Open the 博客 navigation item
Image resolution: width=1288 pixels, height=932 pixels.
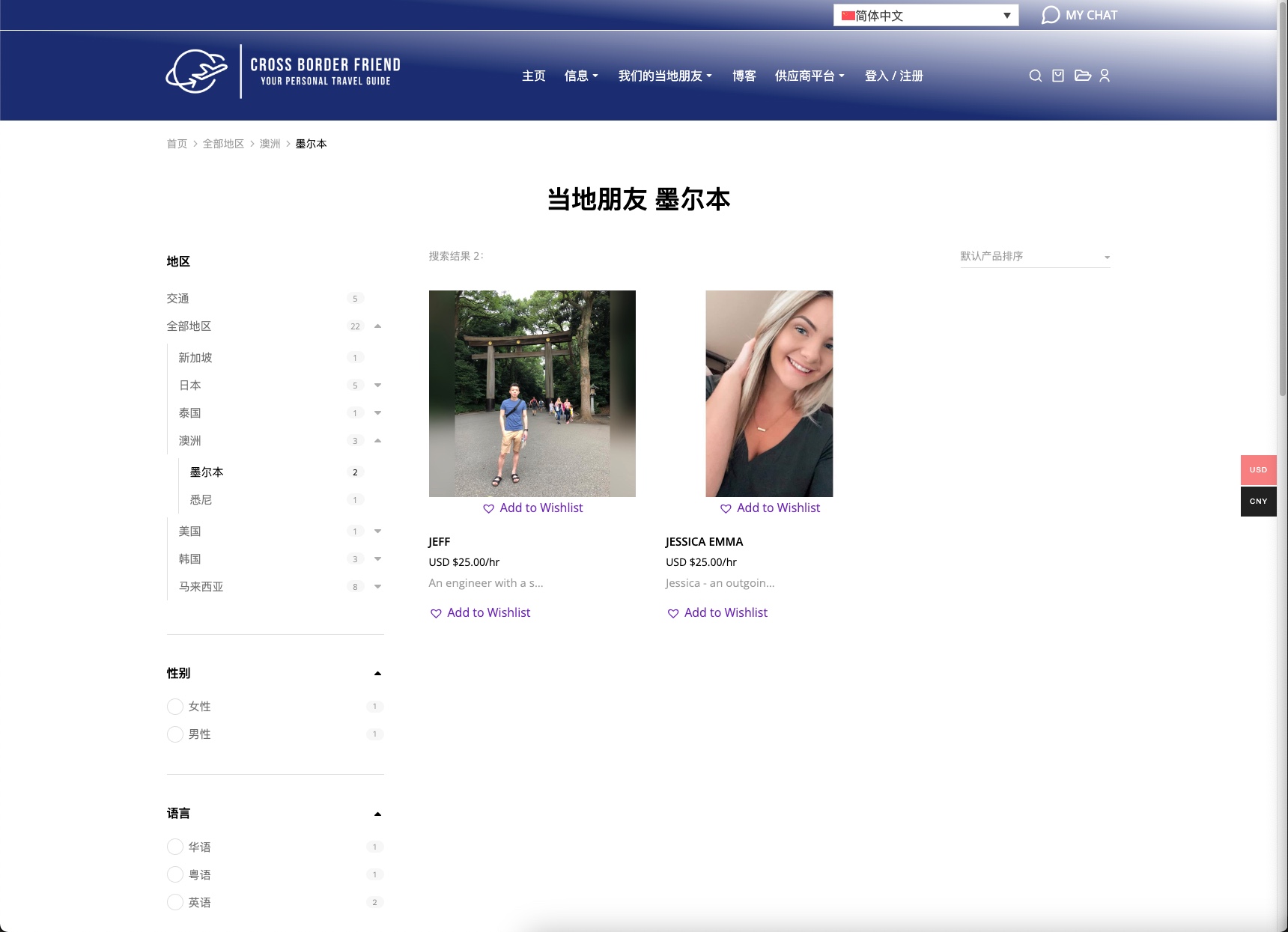tap(744, 76)
